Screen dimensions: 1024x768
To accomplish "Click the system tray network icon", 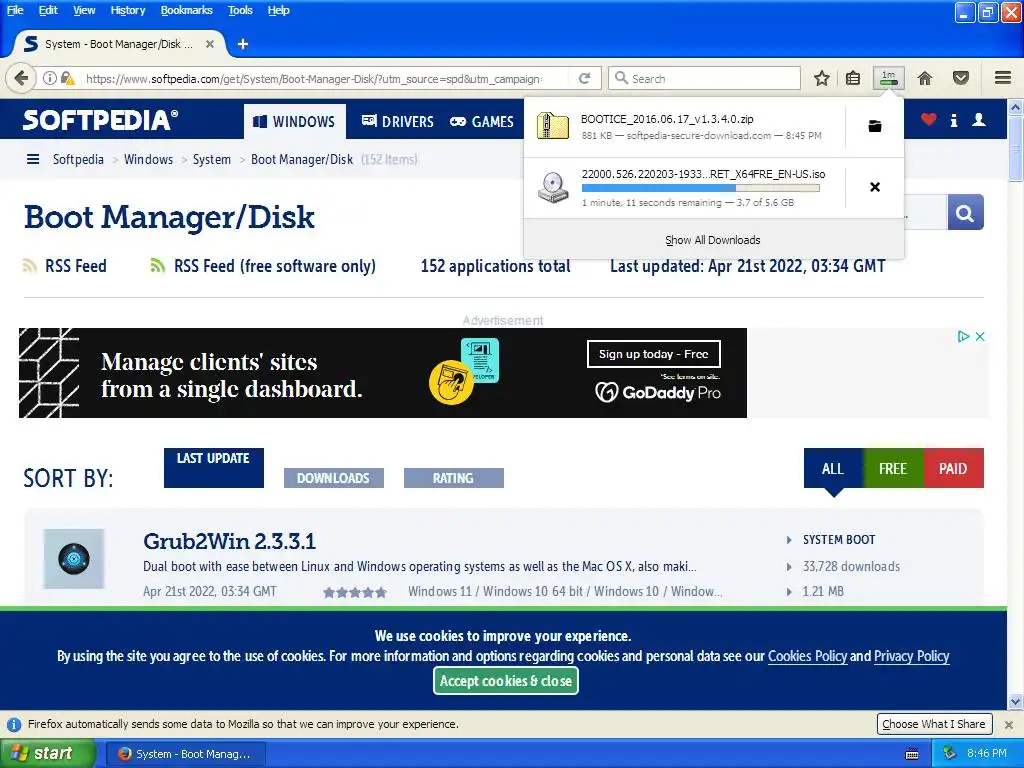I will pyautogui.click(x=950, y=754).
